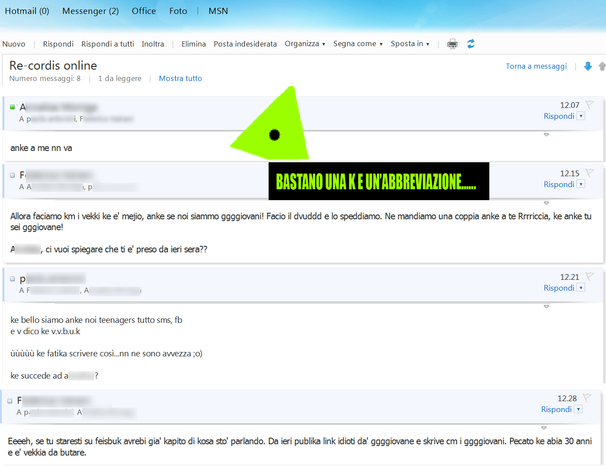Click the 12.07 timestamp

click(x=570, y=105)
